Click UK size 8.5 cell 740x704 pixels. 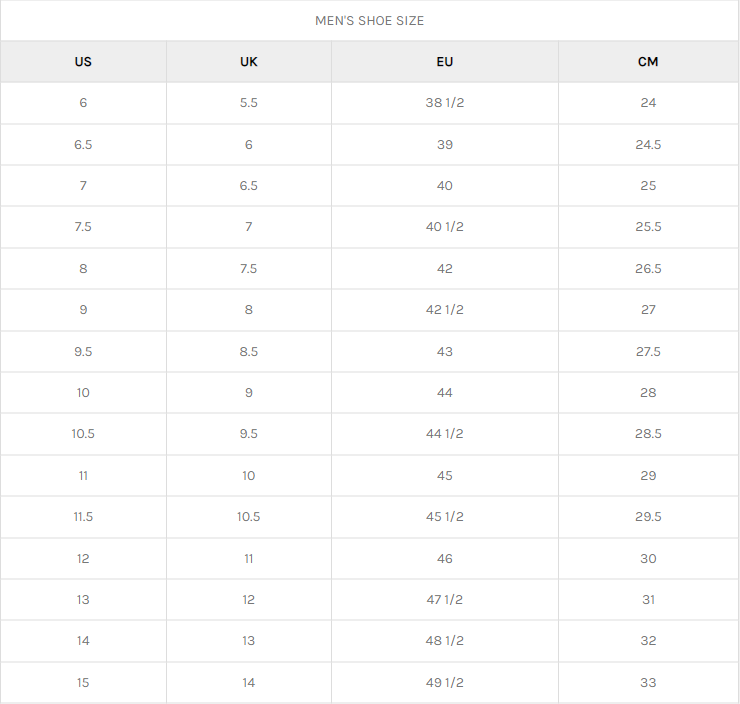[x=249, y=352]
